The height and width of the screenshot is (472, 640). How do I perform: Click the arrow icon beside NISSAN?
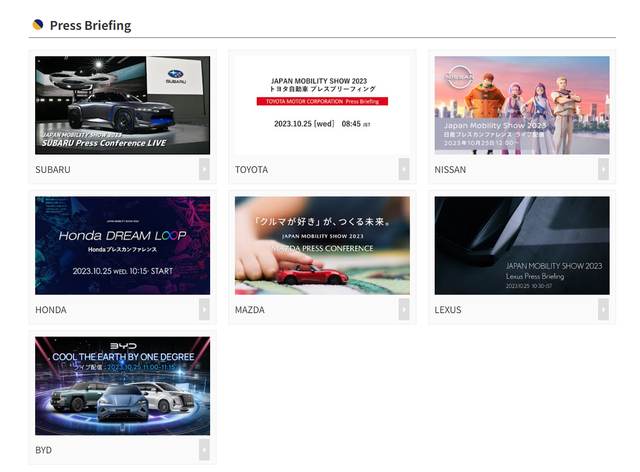click(x=604, y=169)
